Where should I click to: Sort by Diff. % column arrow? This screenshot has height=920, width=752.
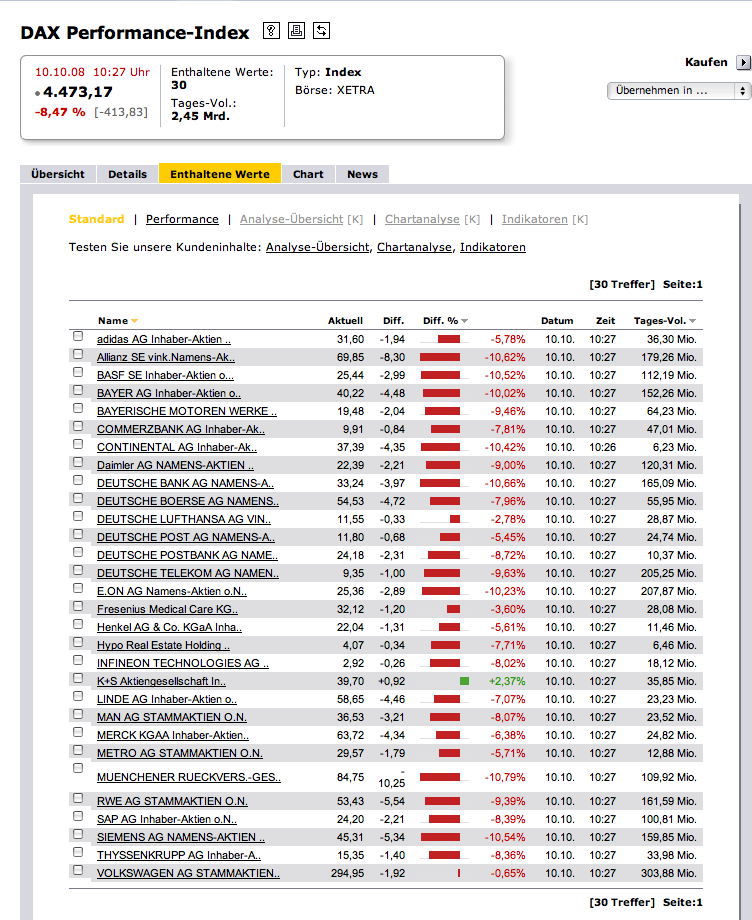pos(465,321)
